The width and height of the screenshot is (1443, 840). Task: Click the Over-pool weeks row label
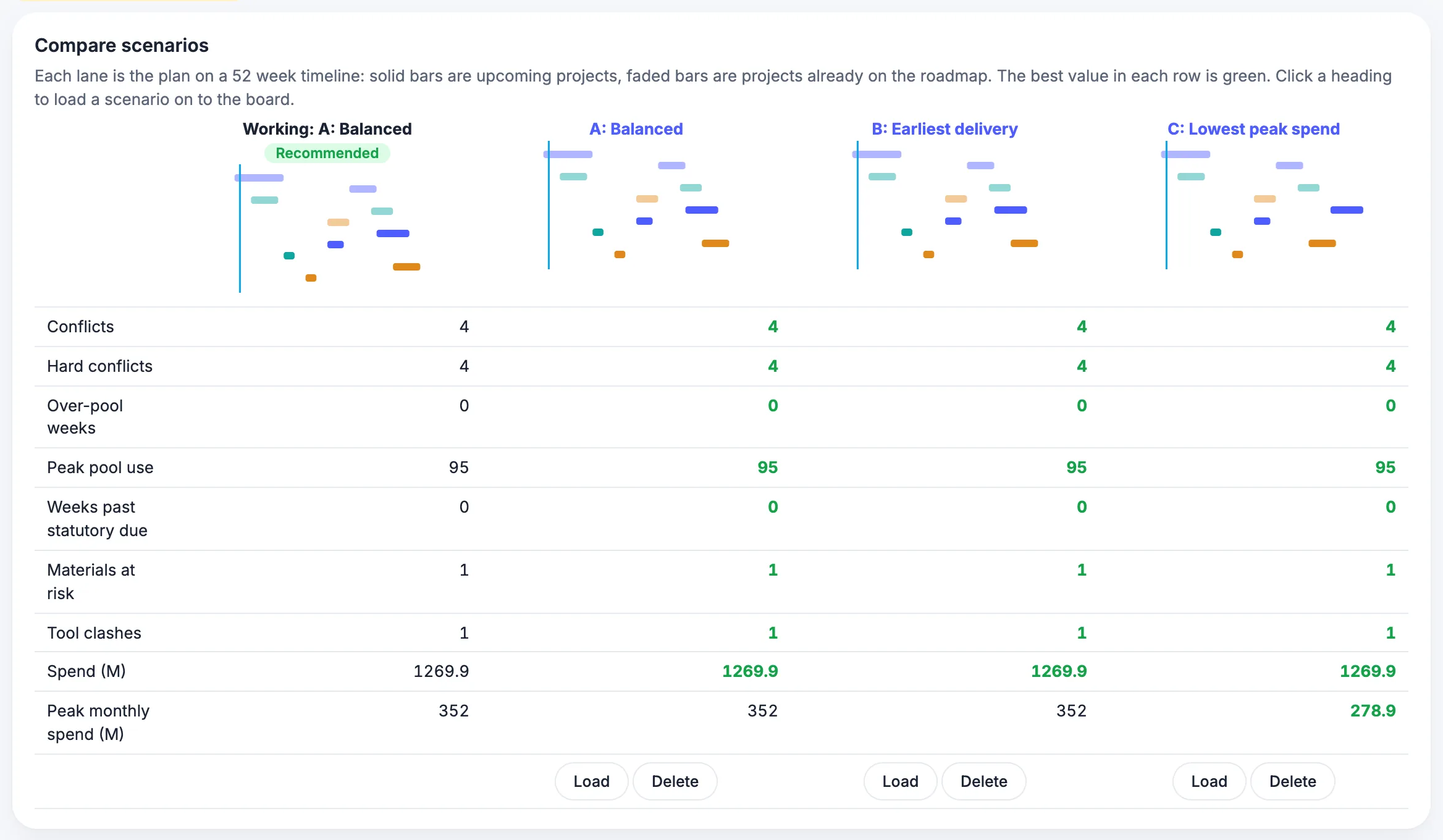[x=85, y=417]
